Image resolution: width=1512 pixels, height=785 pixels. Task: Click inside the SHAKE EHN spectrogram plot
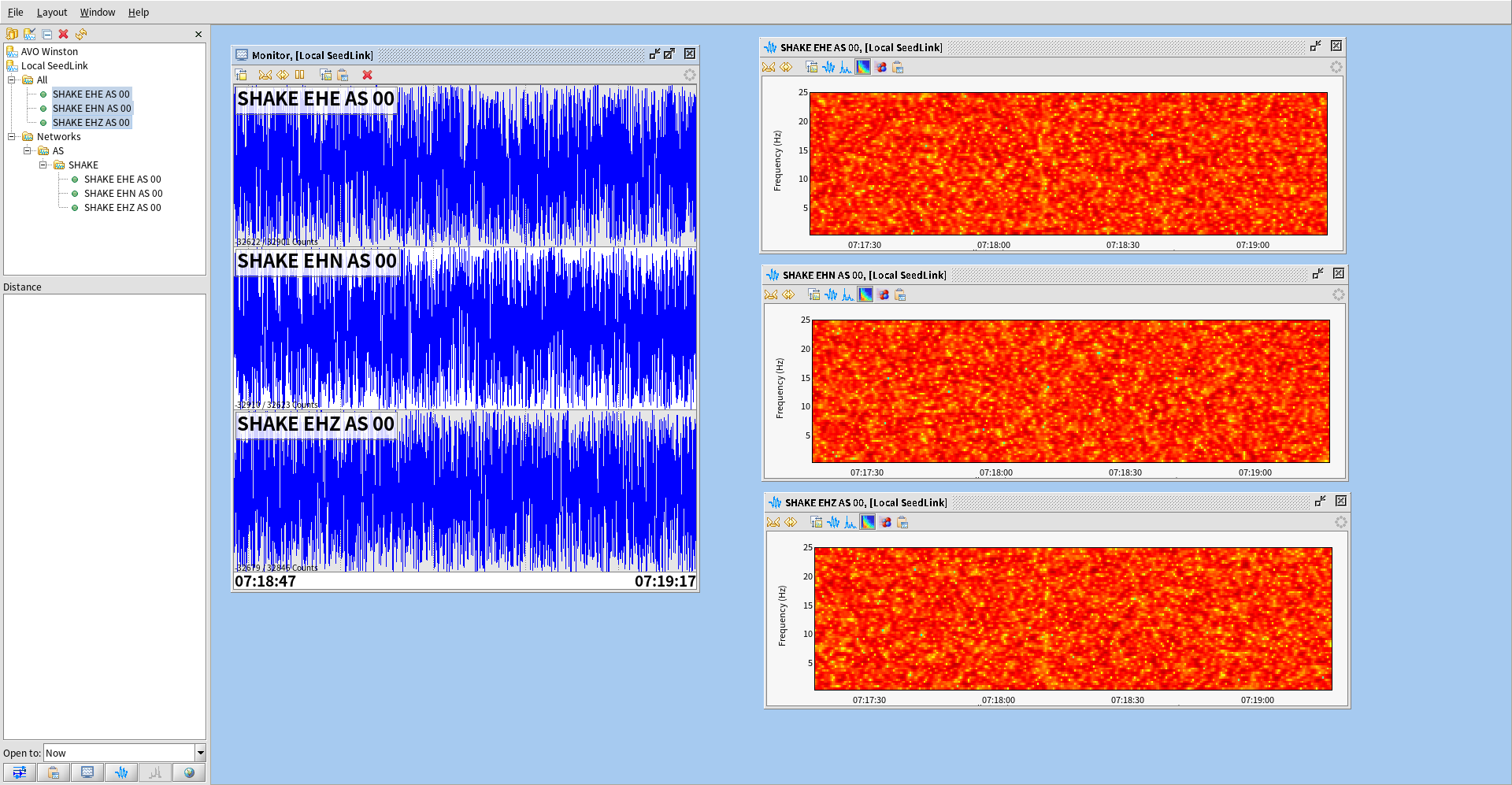[1070, 391]
